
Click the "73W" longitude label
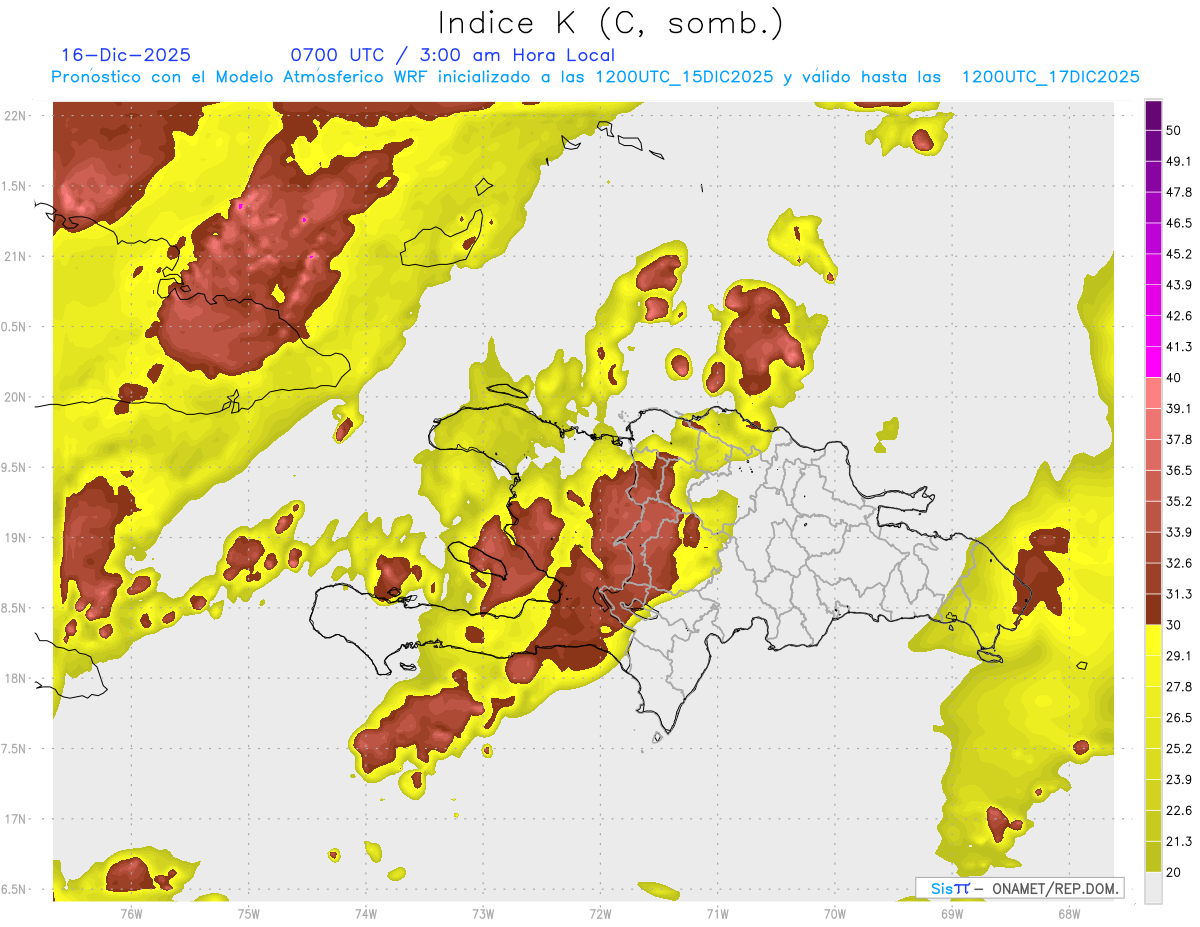click(483, 914)
